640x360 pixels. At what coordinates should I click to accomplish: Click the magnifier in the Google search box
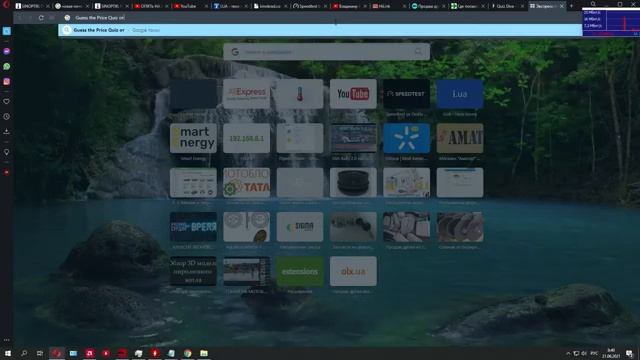tap(418, 52)
